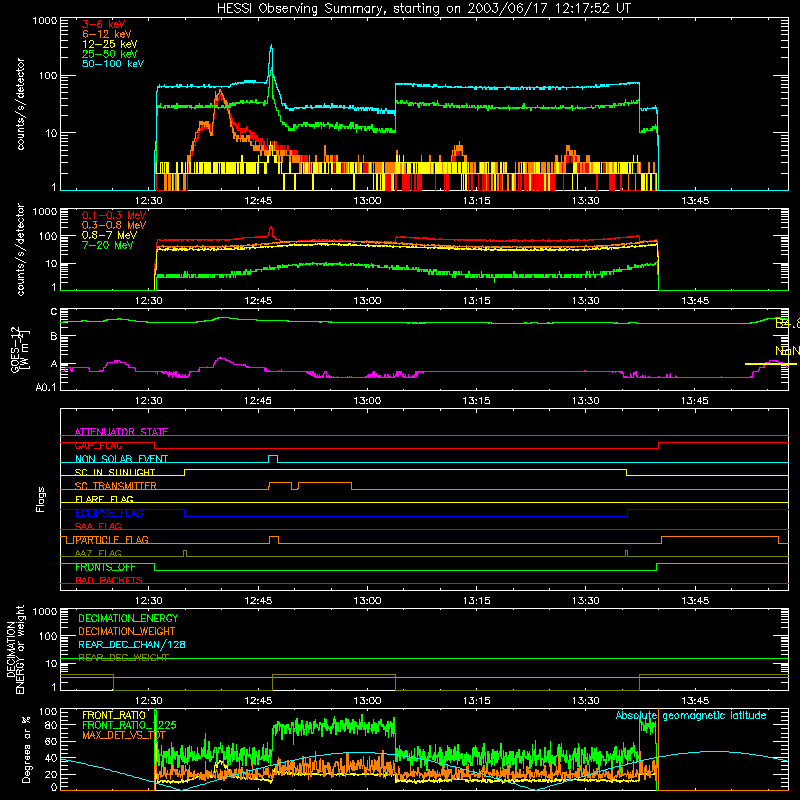
Task: Click the GOES-12 axis label
Action: pyautogui.click(x=19, y=349)
